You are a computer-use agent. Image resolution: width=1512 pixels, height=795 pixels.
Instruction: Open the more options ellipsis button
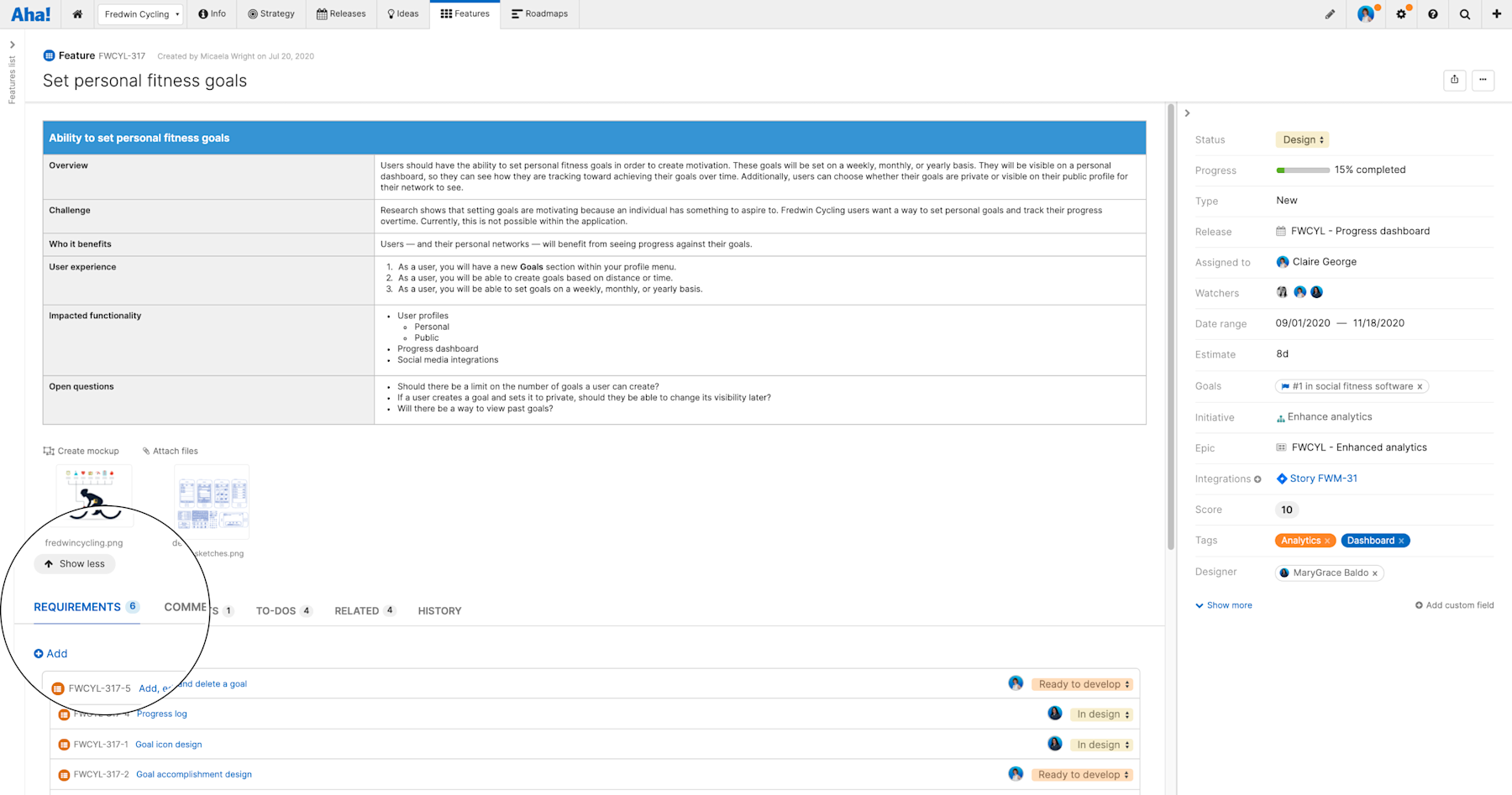click(x=1483, y=80)
